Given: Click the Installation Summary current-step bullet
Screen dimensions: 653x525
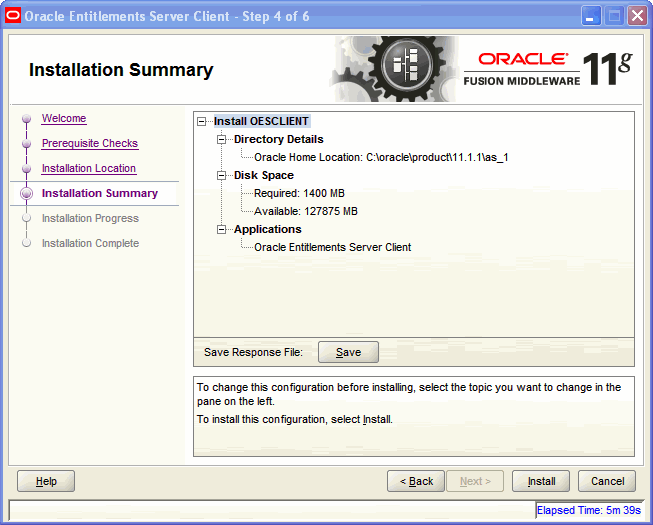Looking at the screenshot, I should 27,194.
